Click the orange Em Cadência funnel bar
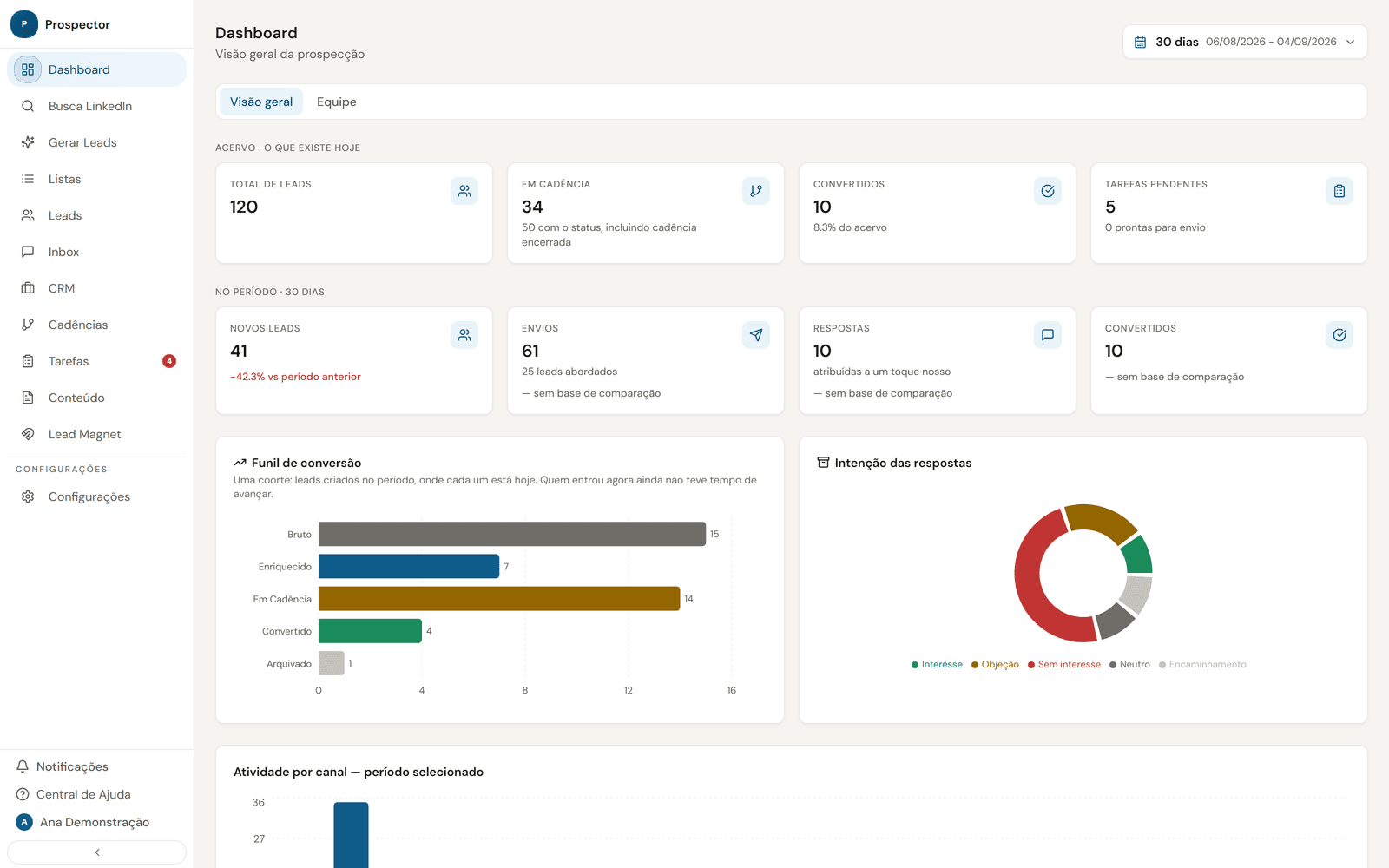This screenshot has width=1389, height=868. coord(499,599)
